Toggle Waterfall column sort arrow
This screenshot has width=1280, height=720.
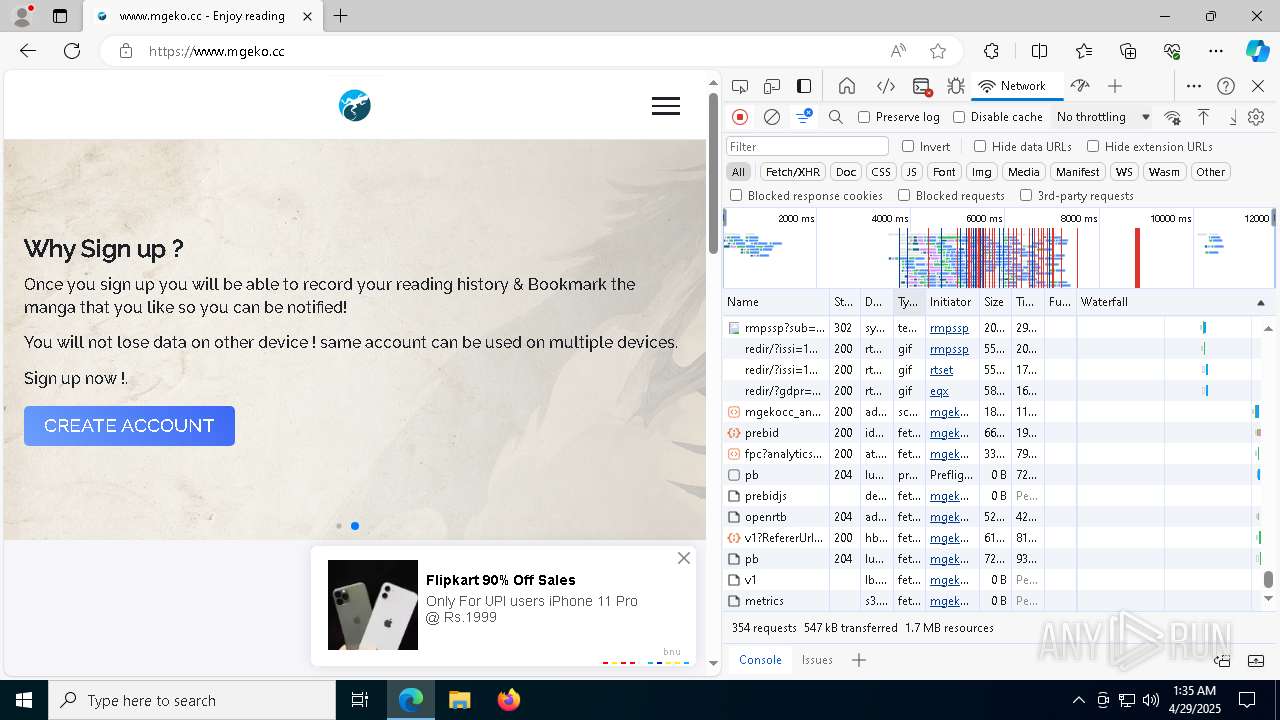tap(1260, 302)
